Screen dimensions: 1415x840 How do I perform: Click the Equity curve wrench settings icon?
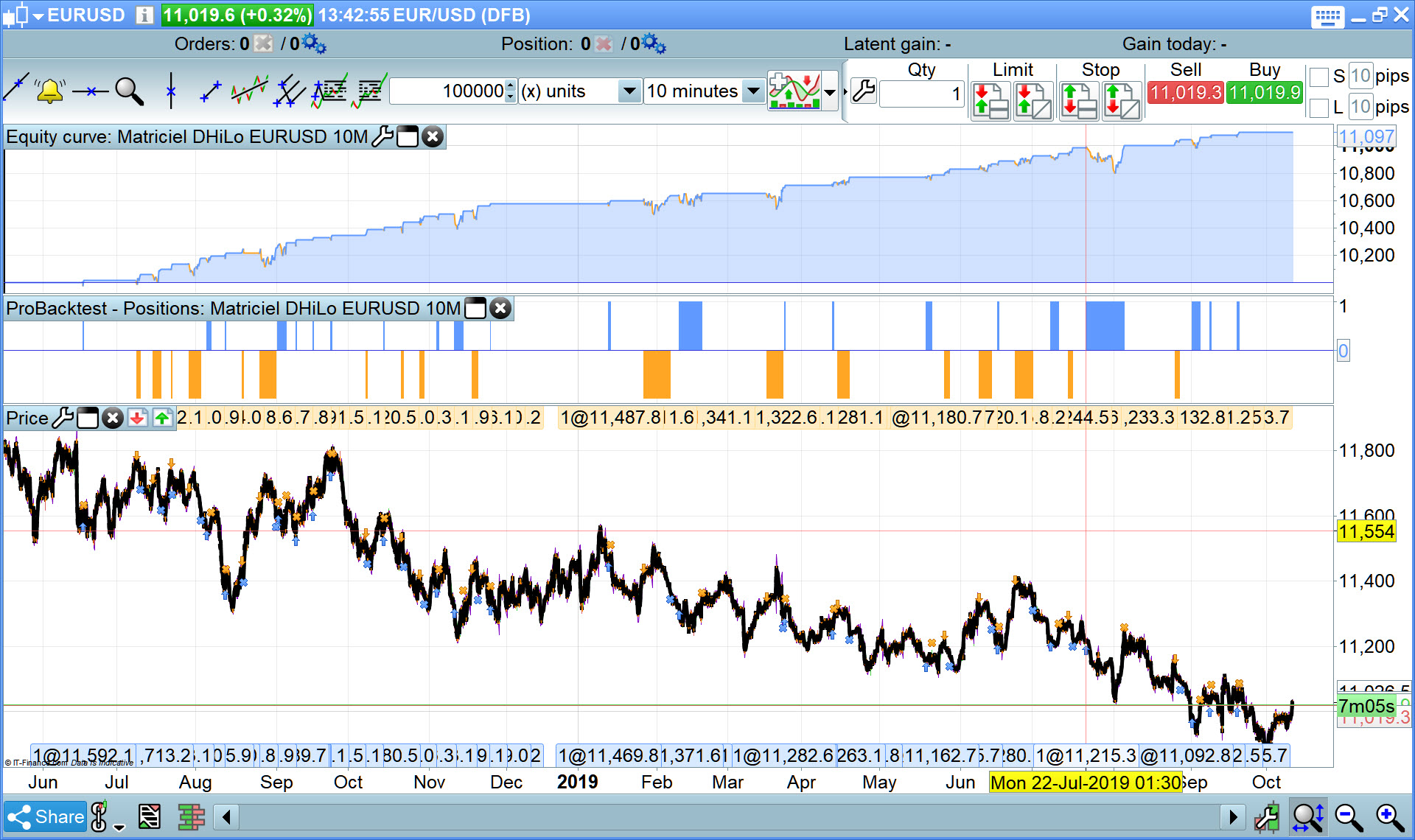[382, 137]
